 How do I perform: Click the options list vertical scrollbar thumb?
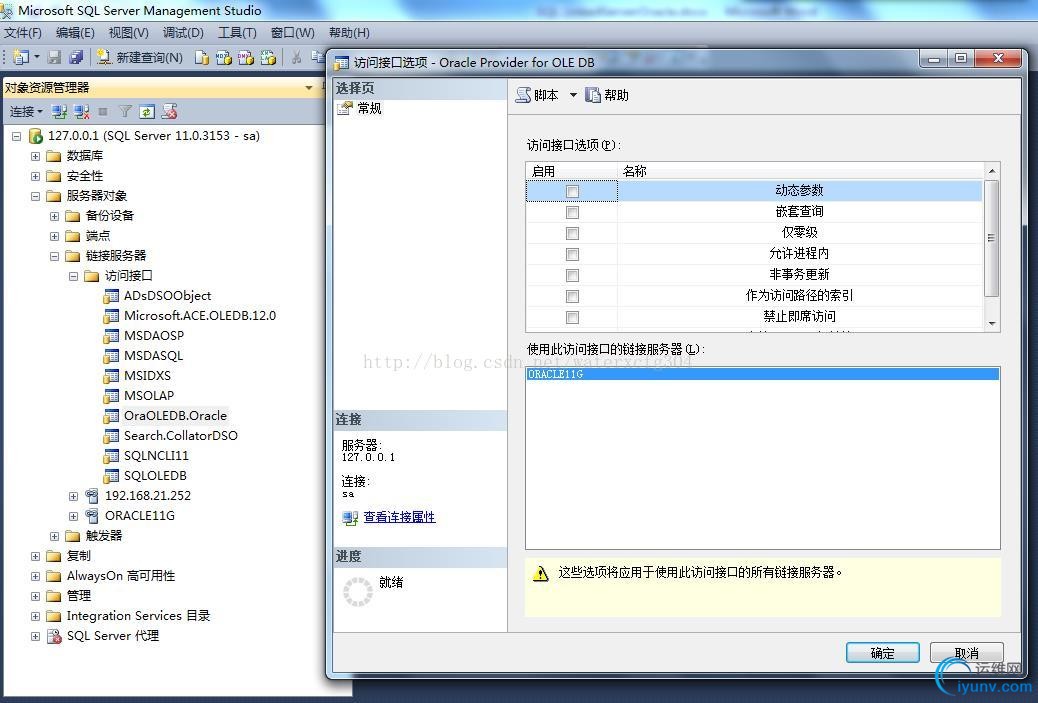click(x=991, y=238)
